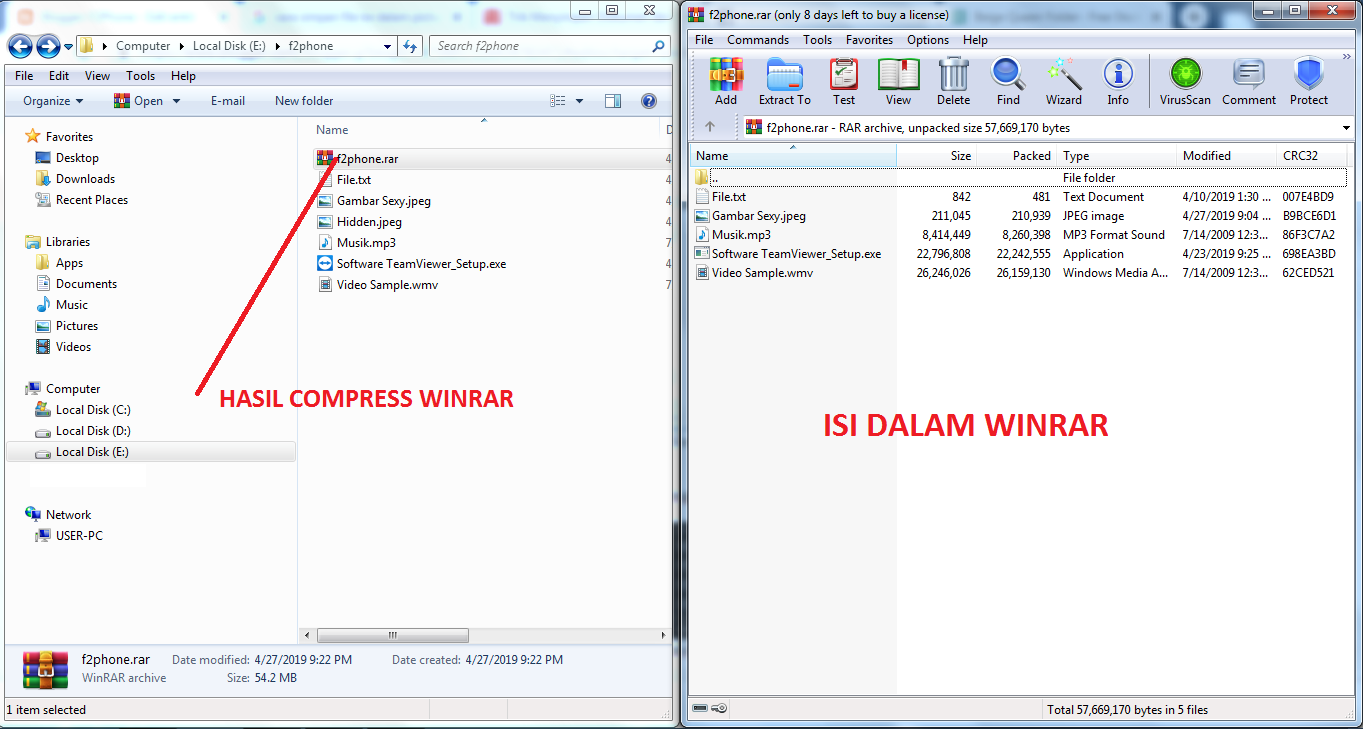This screenshot has width=1366, height=740.
Task: Click the breadcrumb arrow after Computer
Action: pyautogui.click(x=181, y=46)
